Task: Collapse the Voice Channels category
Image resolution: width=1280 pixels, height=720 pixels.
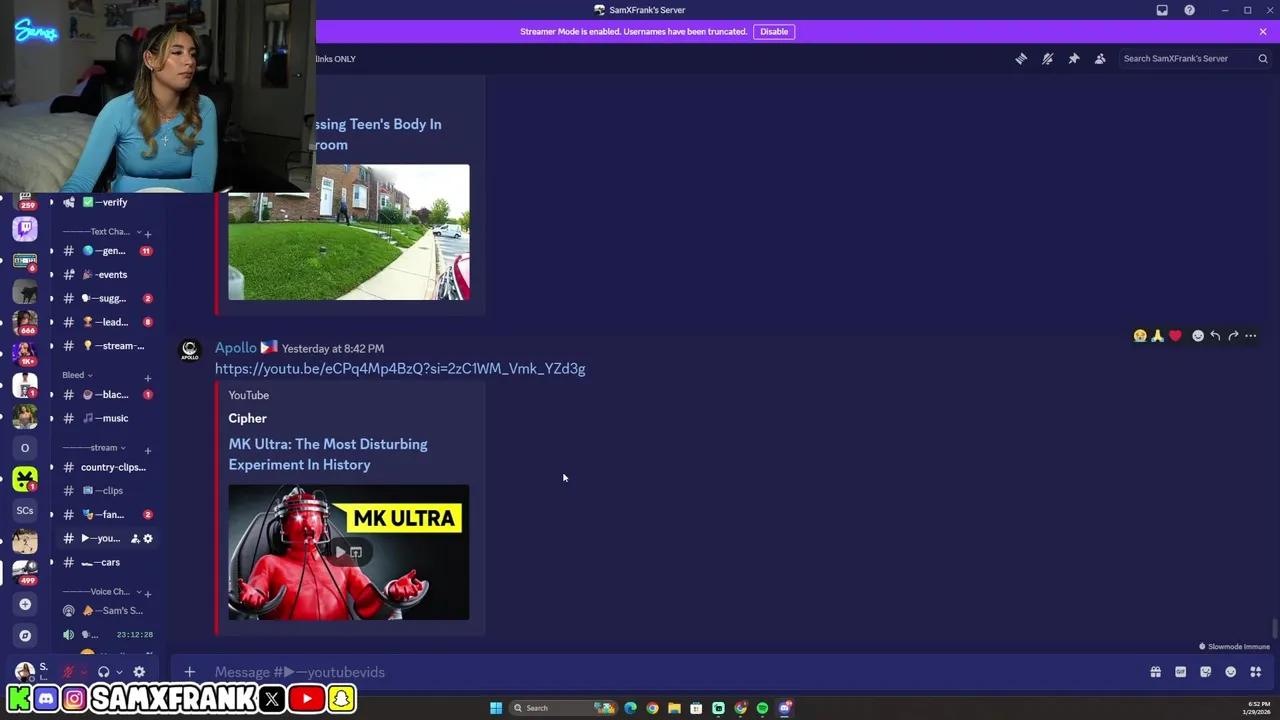Action: click(x=101, y=592)
